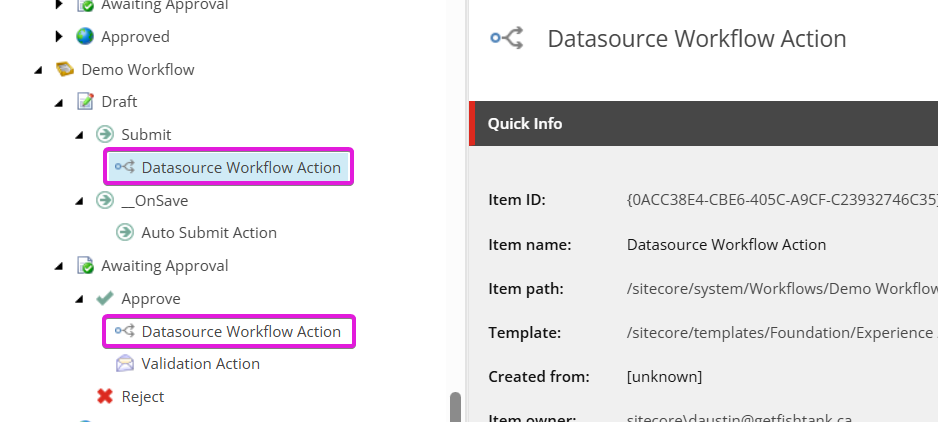938x422 pixels.
Task: Click the Datasource Workflow Action page title
Action: tap(697, 38)
